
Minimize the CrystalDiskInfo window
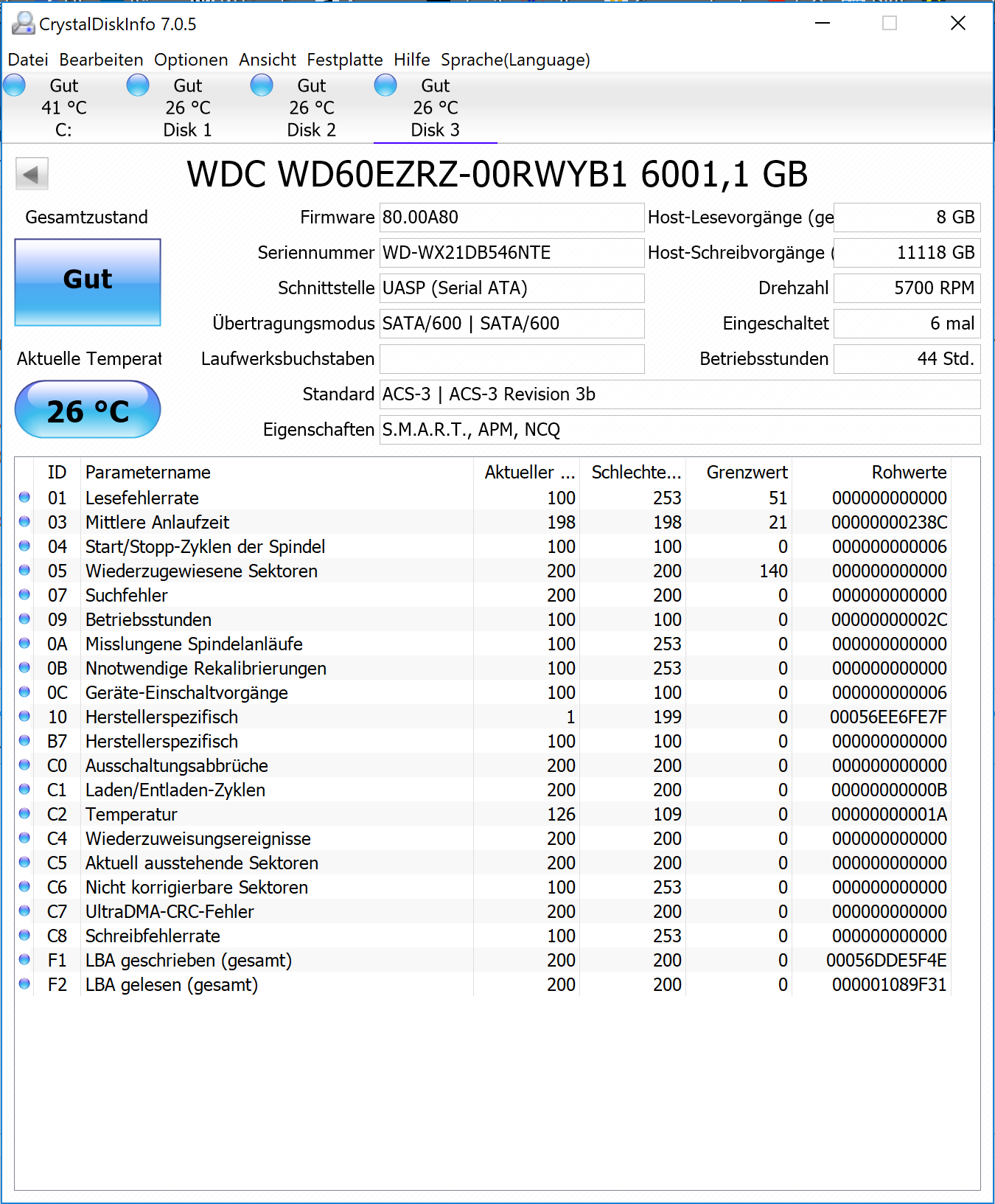pos(823,24)
